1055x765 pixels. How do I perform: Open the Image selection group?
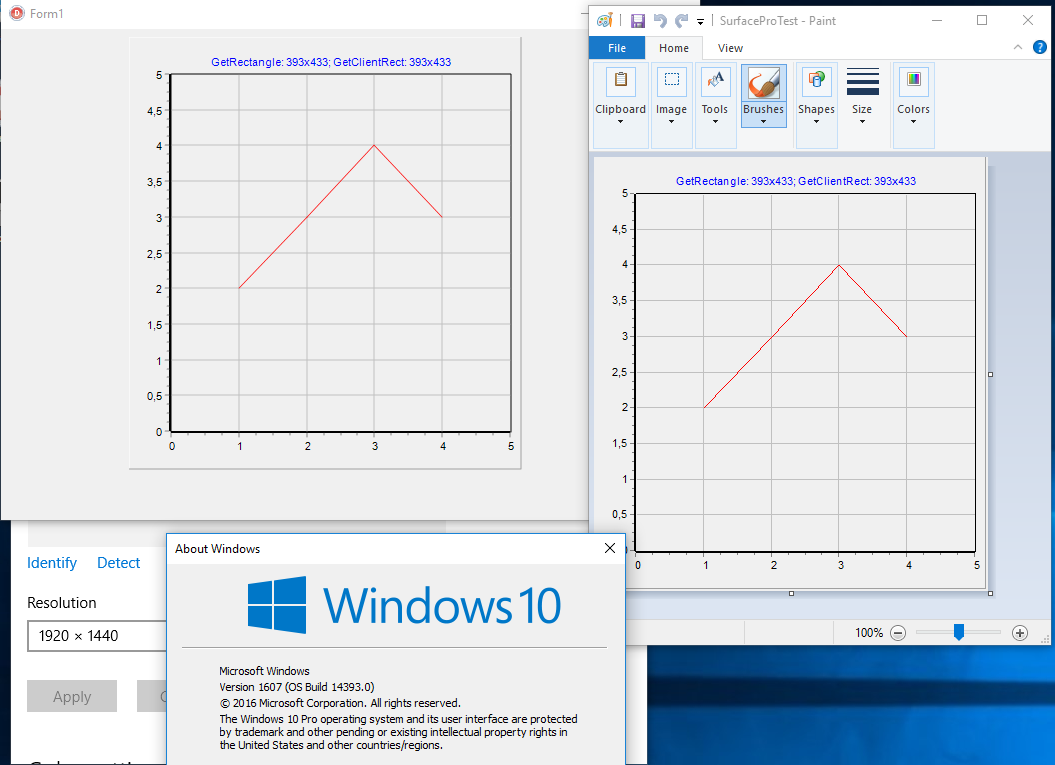[671, 105]
